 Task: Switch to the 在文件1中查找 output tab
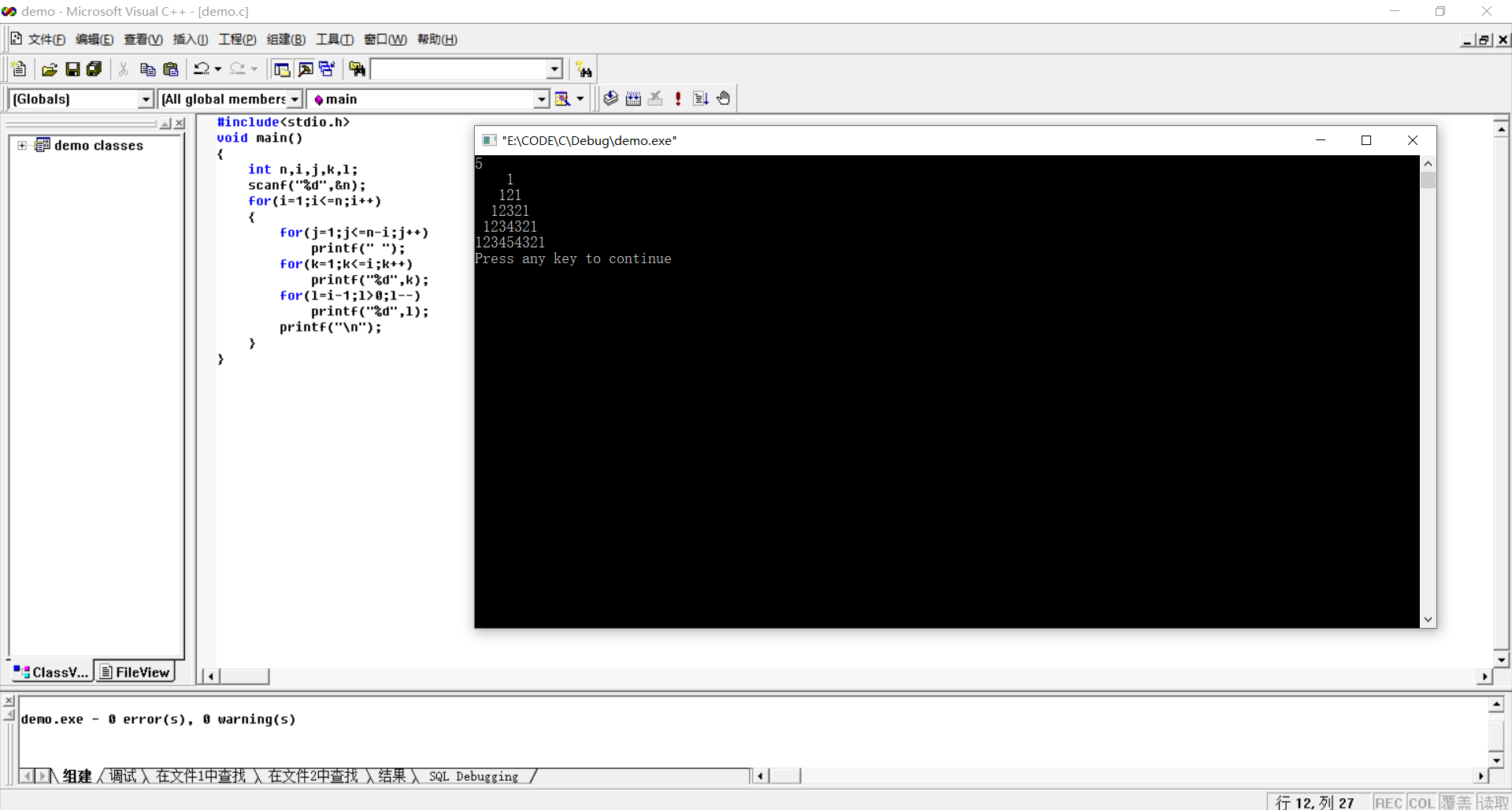[x=201, y=776]
